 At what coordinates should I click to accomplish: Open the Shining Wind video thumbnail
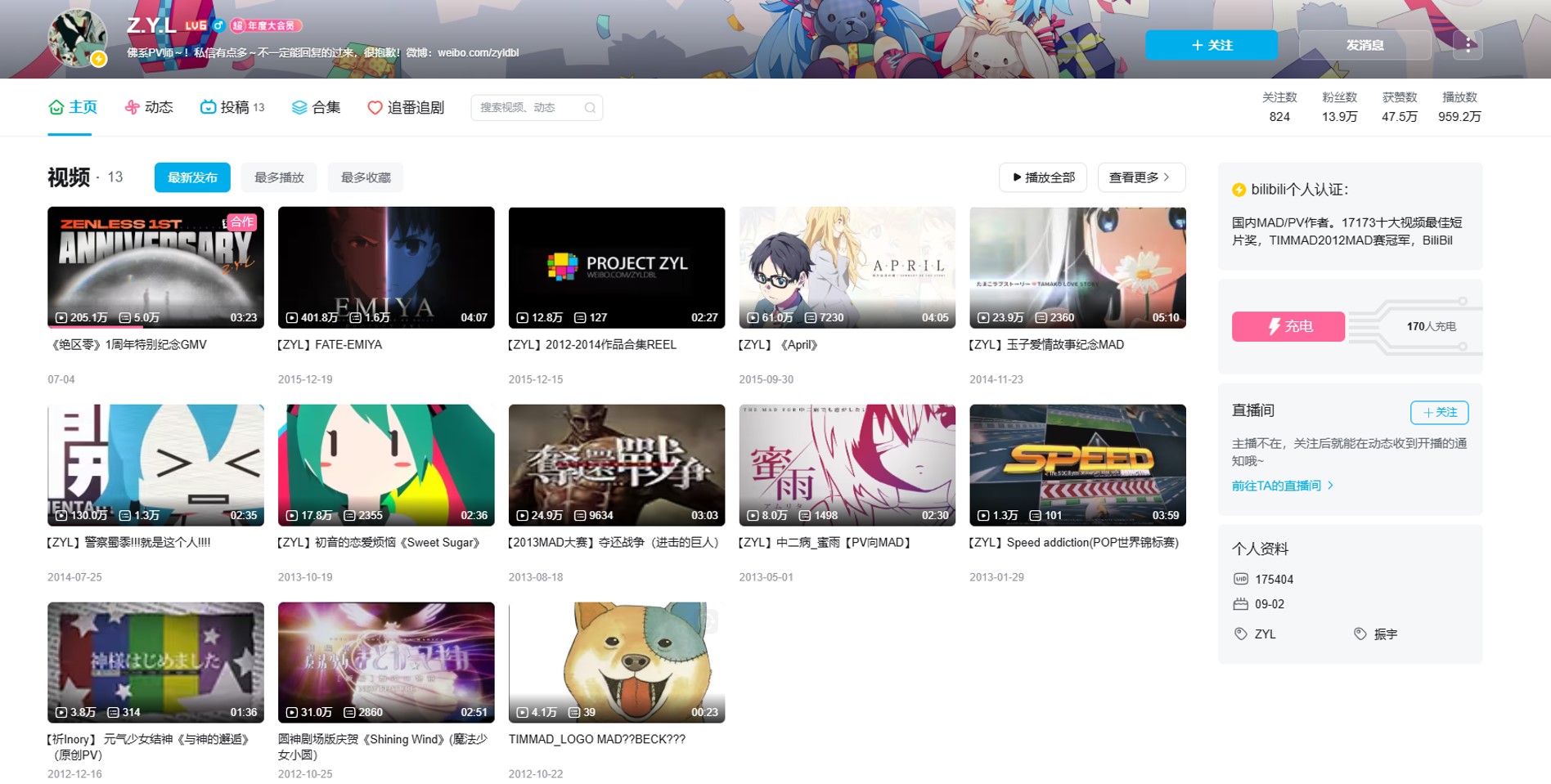coord(386,663)
